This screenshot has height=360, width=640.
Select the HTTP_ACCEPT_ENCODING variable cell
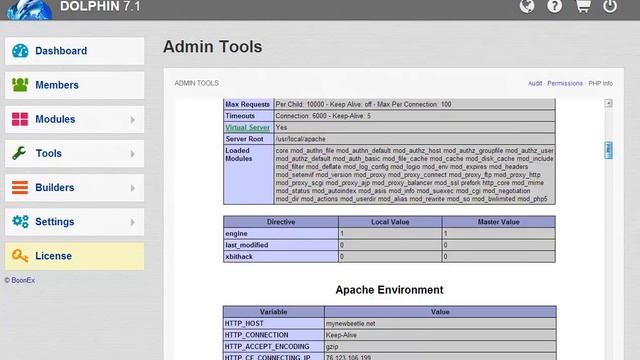(273, 346)
